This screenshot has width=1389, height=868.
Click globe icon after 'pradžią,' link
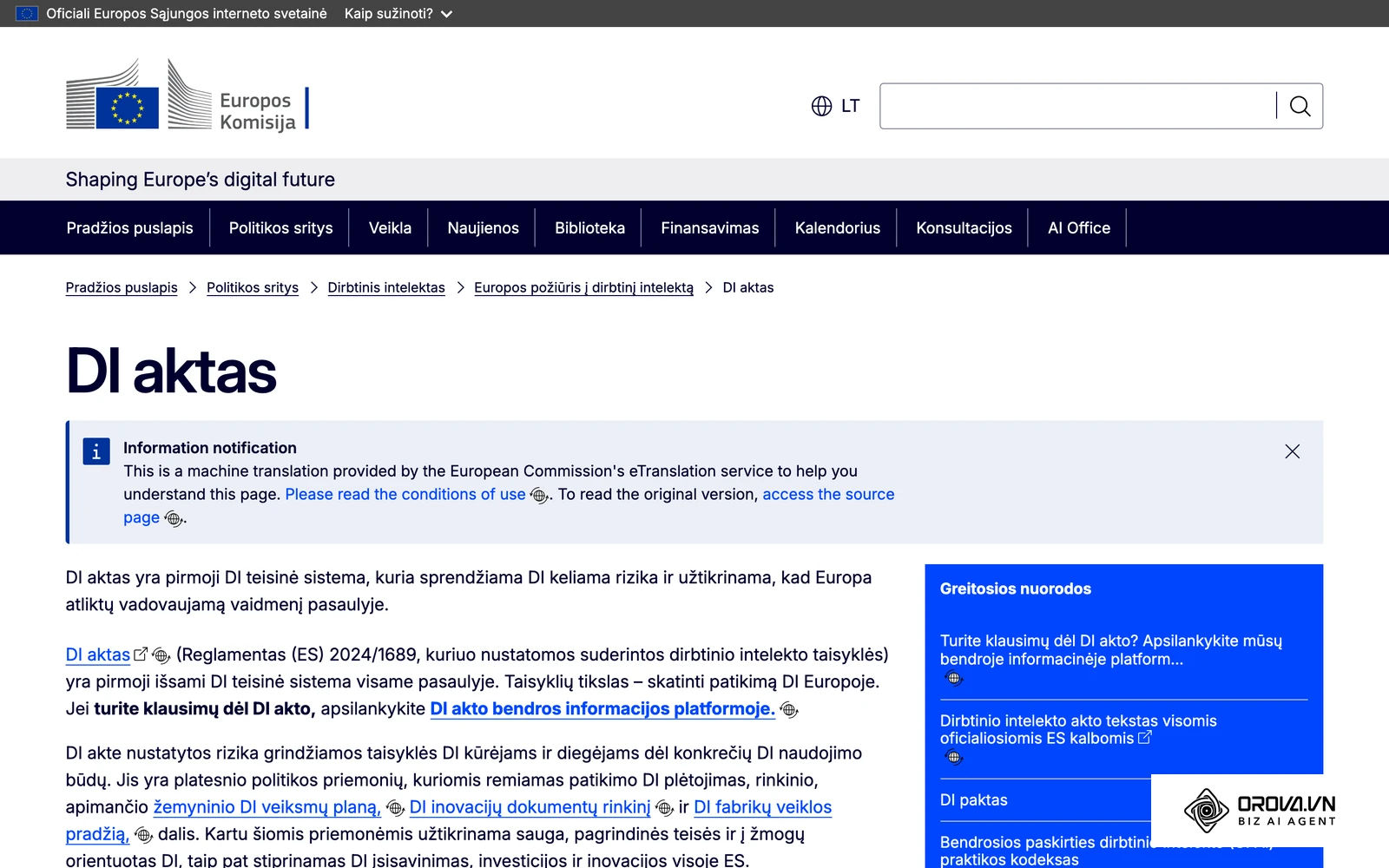point(143,835)
